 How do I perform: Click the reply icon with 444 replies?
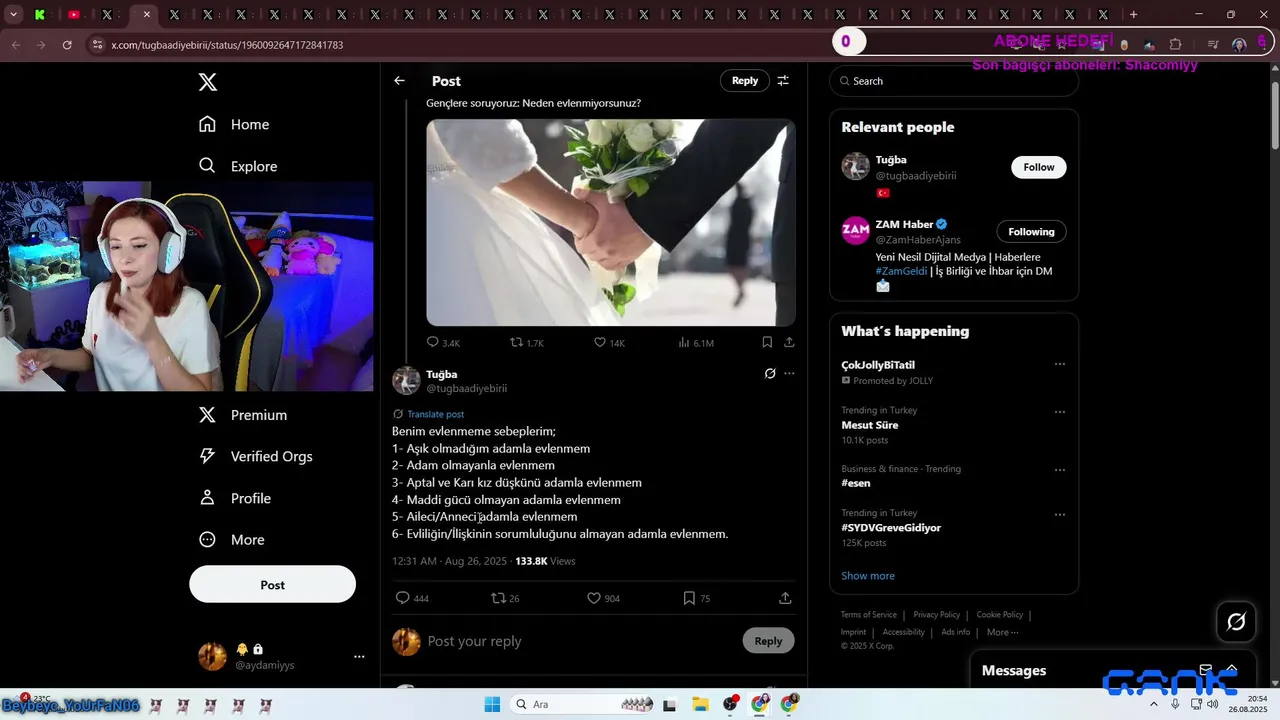coord(403,598)
